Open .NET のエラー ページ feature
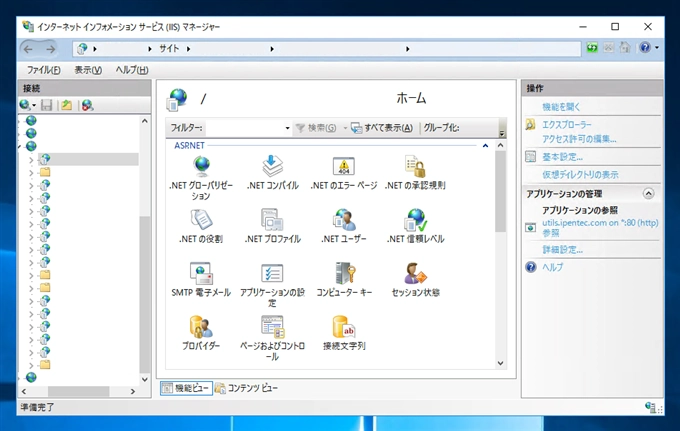This screenshot has height=431, width=680. point(344,173)
